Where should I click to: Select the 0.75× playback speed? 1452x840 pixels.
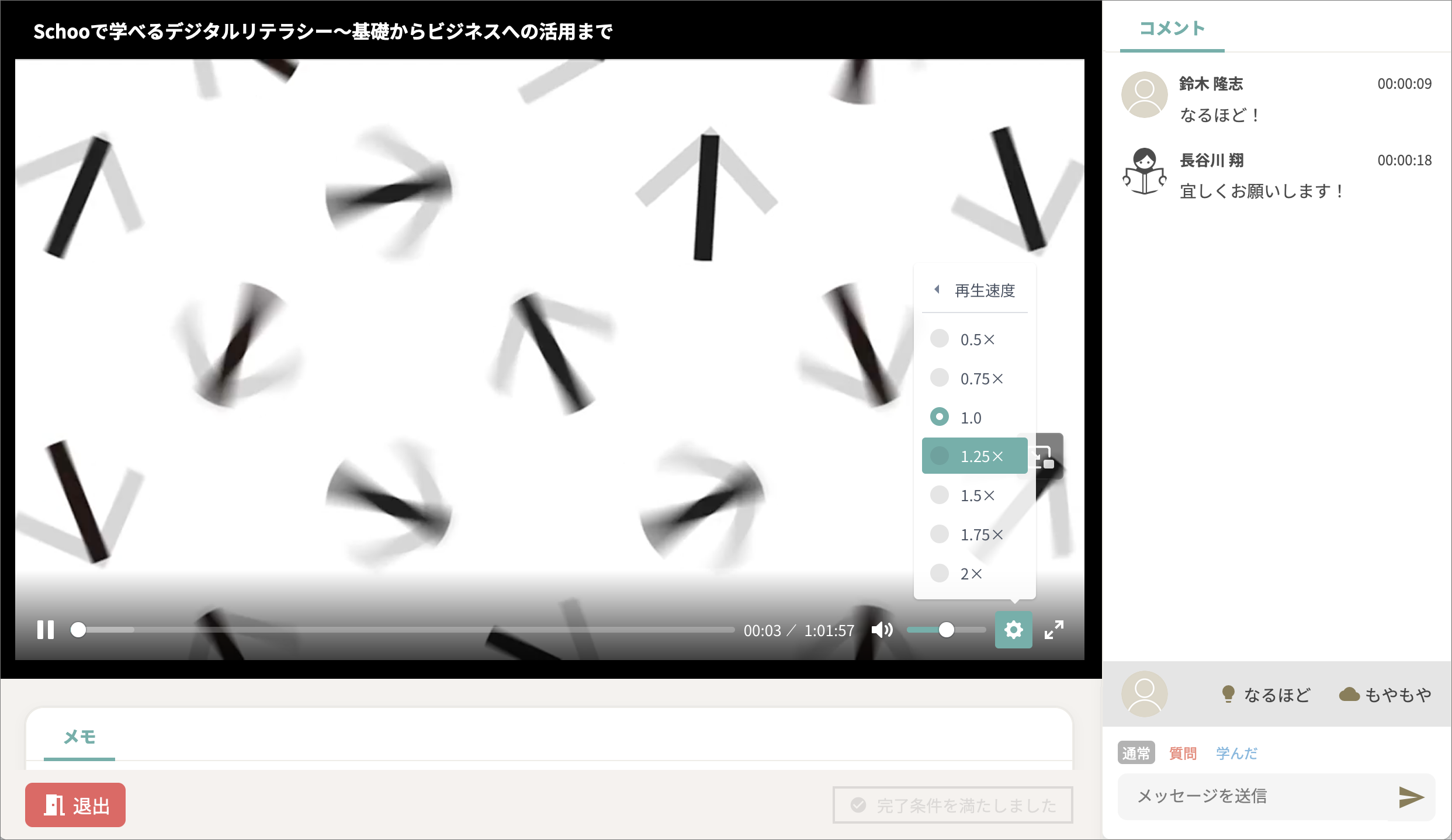tap(974, 379)
